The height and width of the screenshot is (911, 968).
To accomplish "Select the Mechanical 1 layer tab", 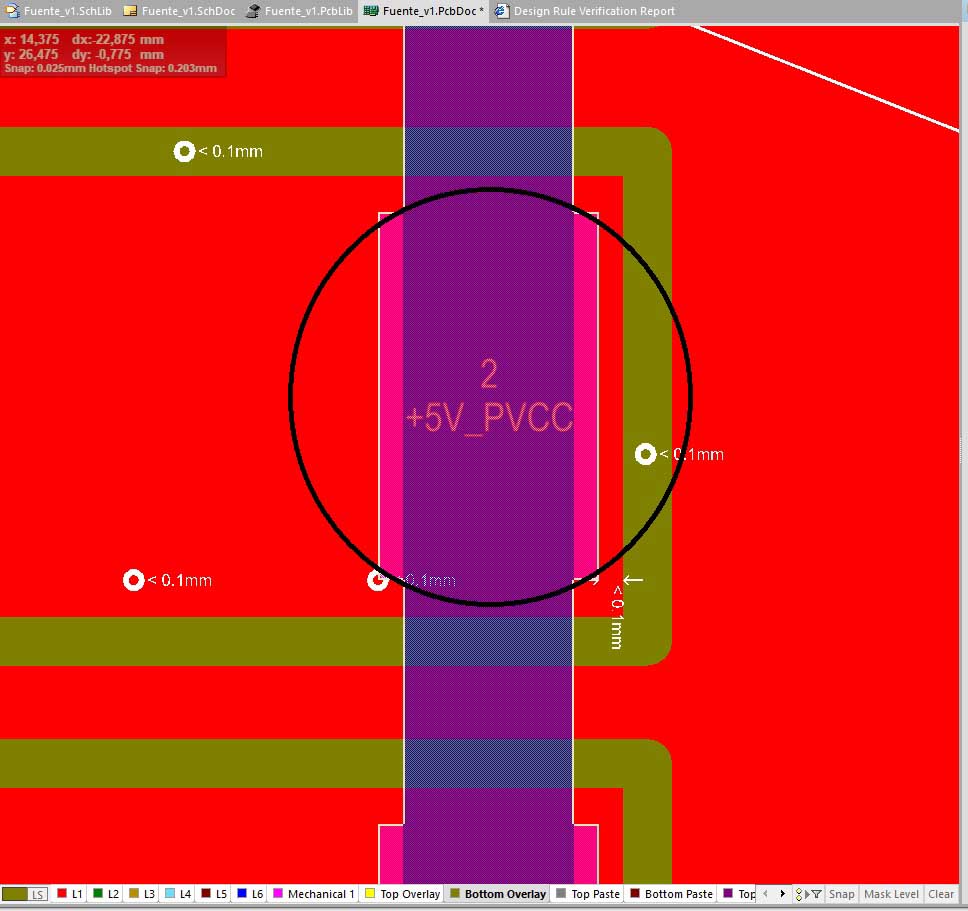I will [x=314, y=894].
